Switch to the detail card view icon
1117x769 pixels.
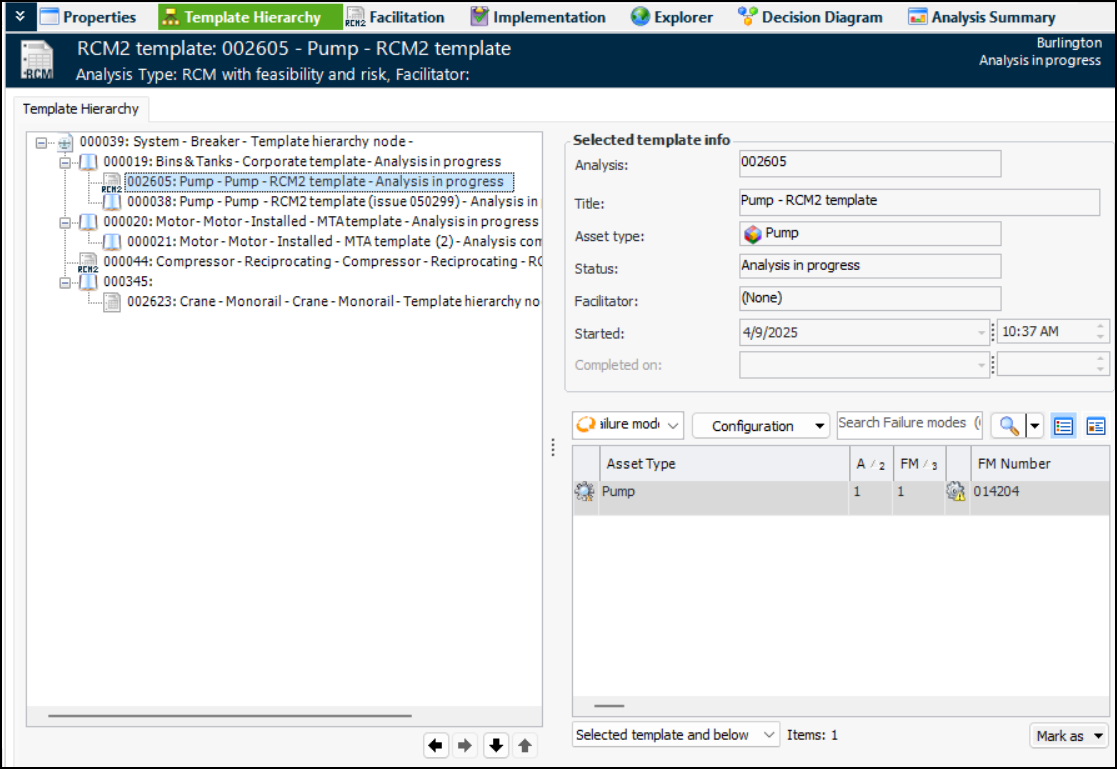click(1096, 426)
